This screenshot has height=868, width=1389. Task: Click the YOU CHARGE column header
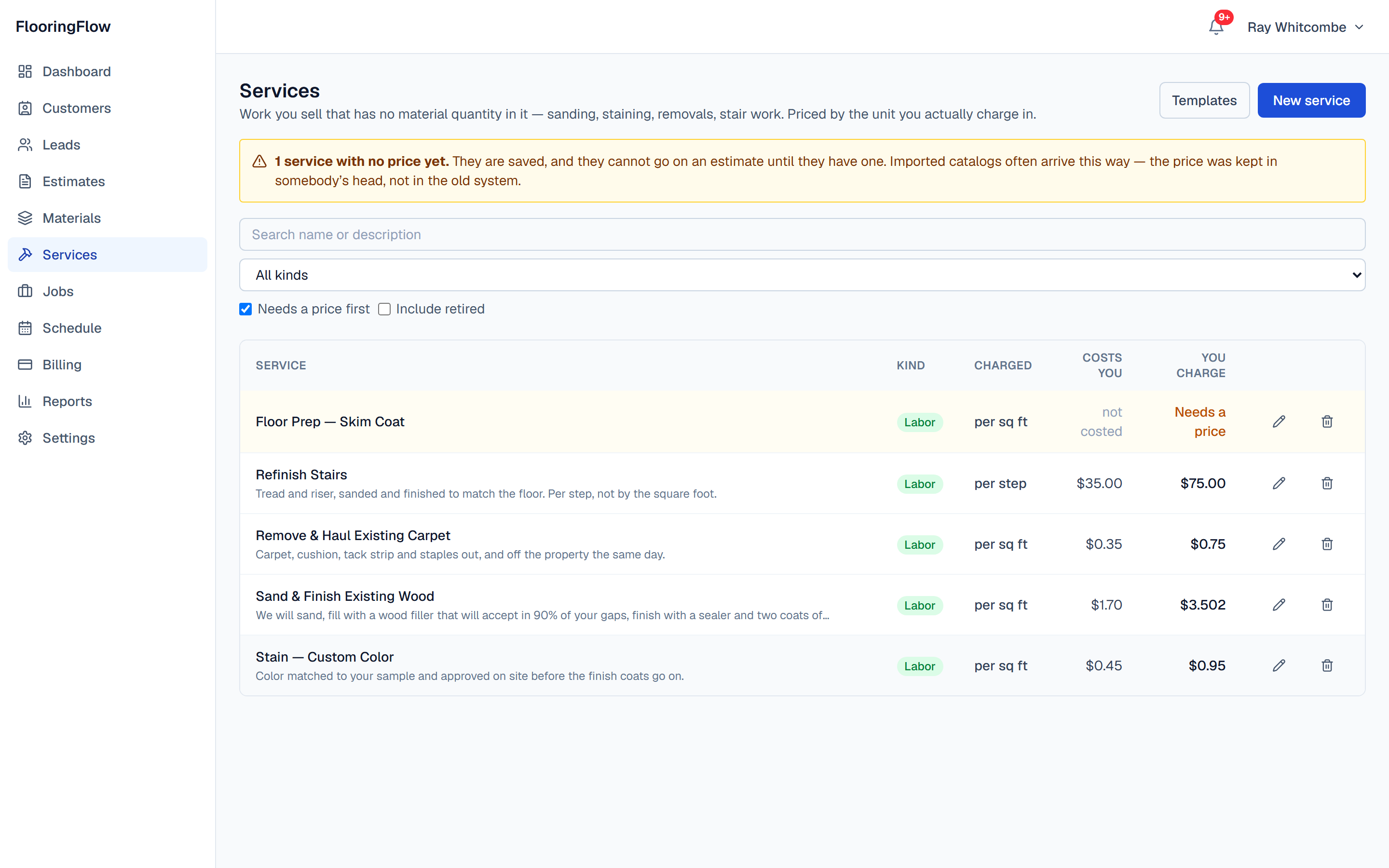[1201, 365]
